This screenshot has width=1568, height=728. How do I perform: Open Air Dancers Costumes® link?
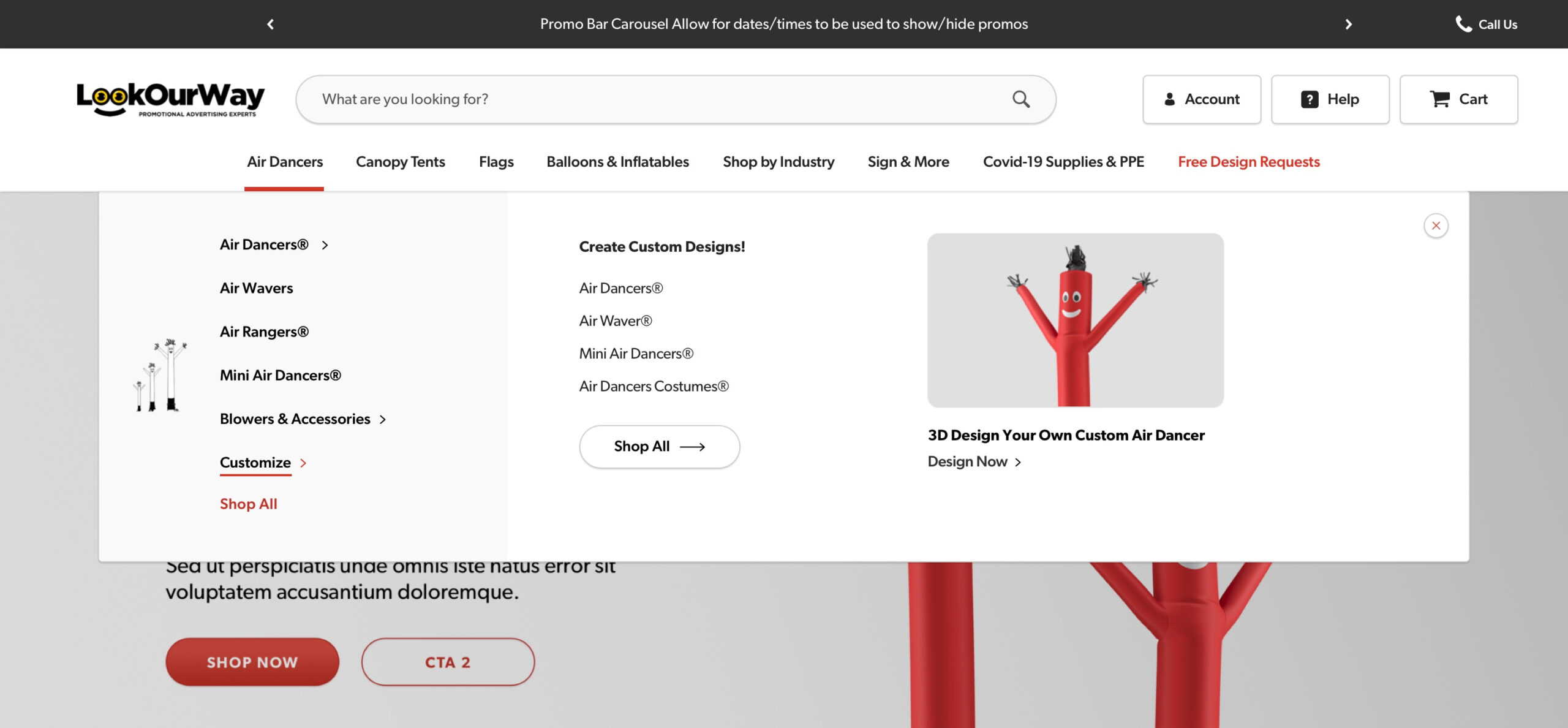[654, 386]
